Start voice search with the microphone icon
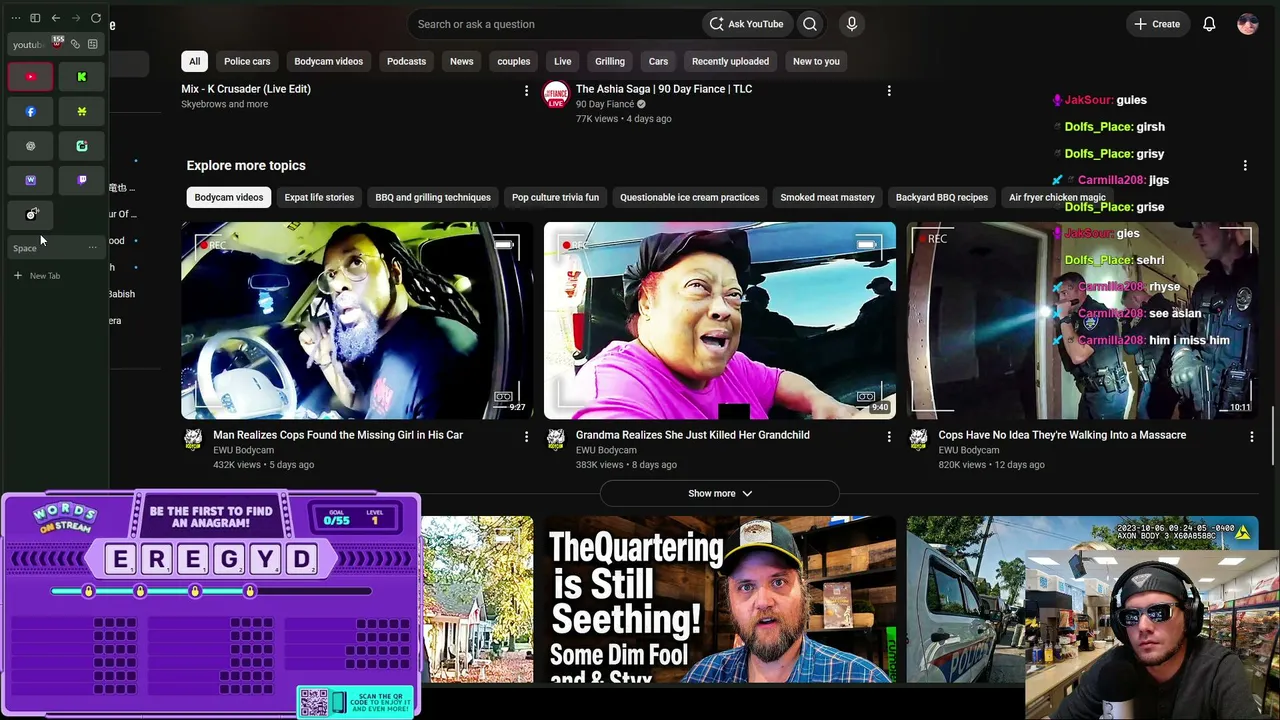Screen dimensions: 1280x720 click(x=852, y=24)
